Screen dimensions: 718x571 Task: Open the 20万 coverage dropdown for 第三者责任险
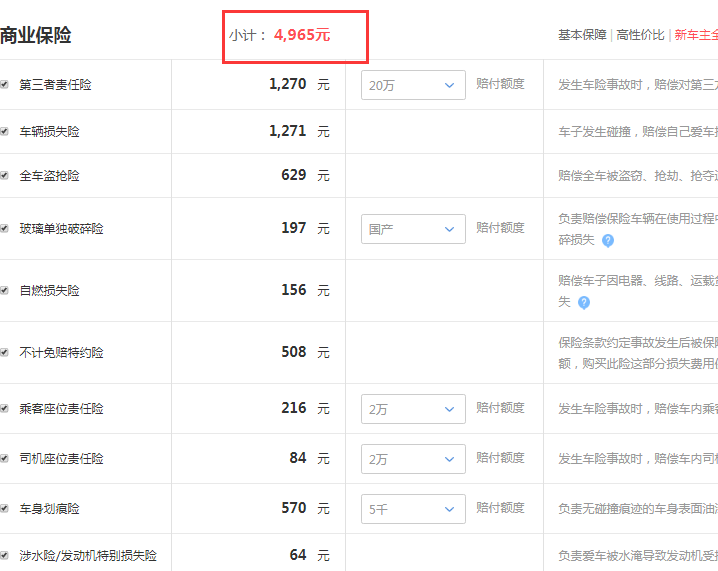[413, 85]
